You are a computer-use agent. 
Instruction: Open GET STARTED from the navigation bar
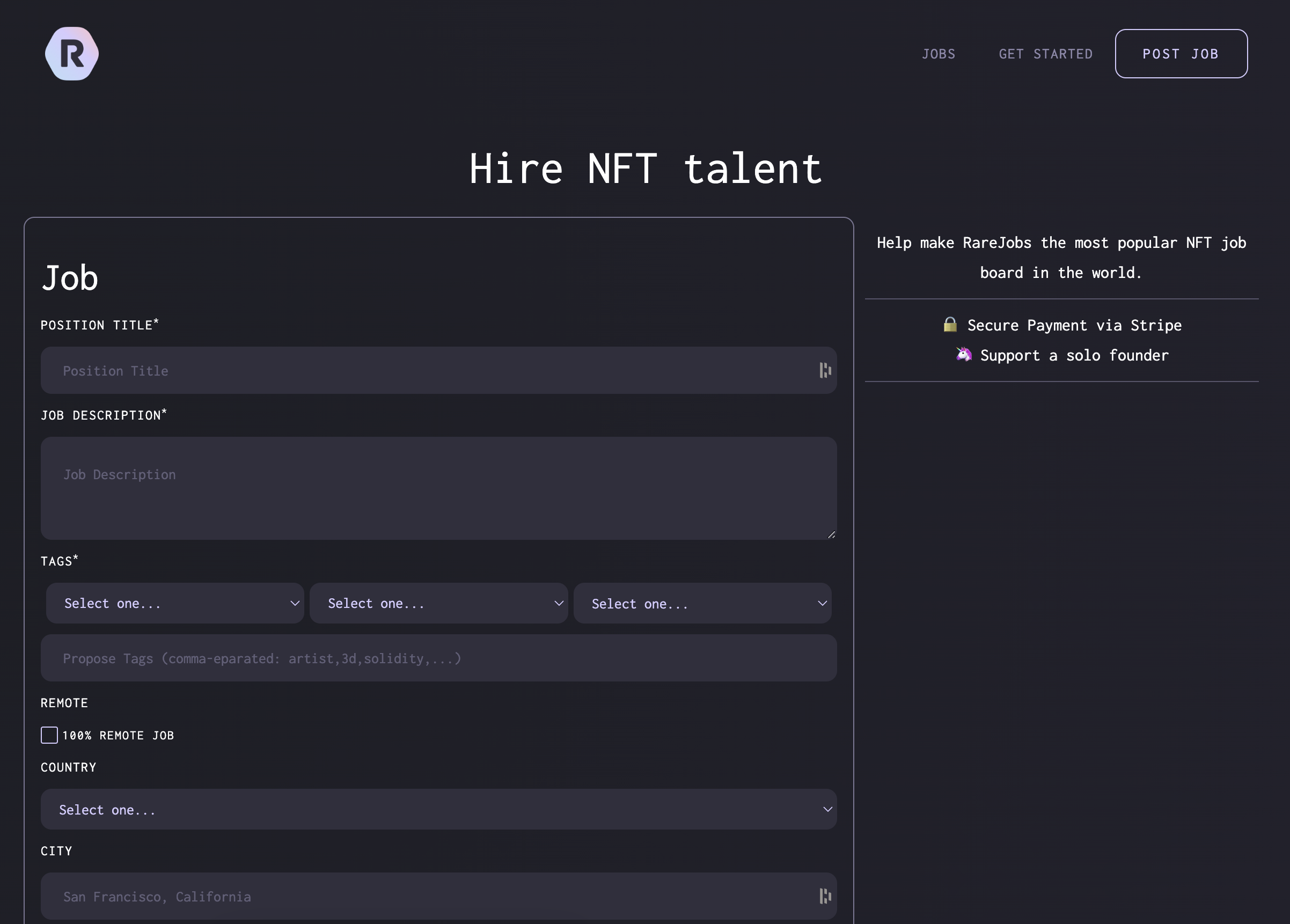click(x=1045, y=54)
